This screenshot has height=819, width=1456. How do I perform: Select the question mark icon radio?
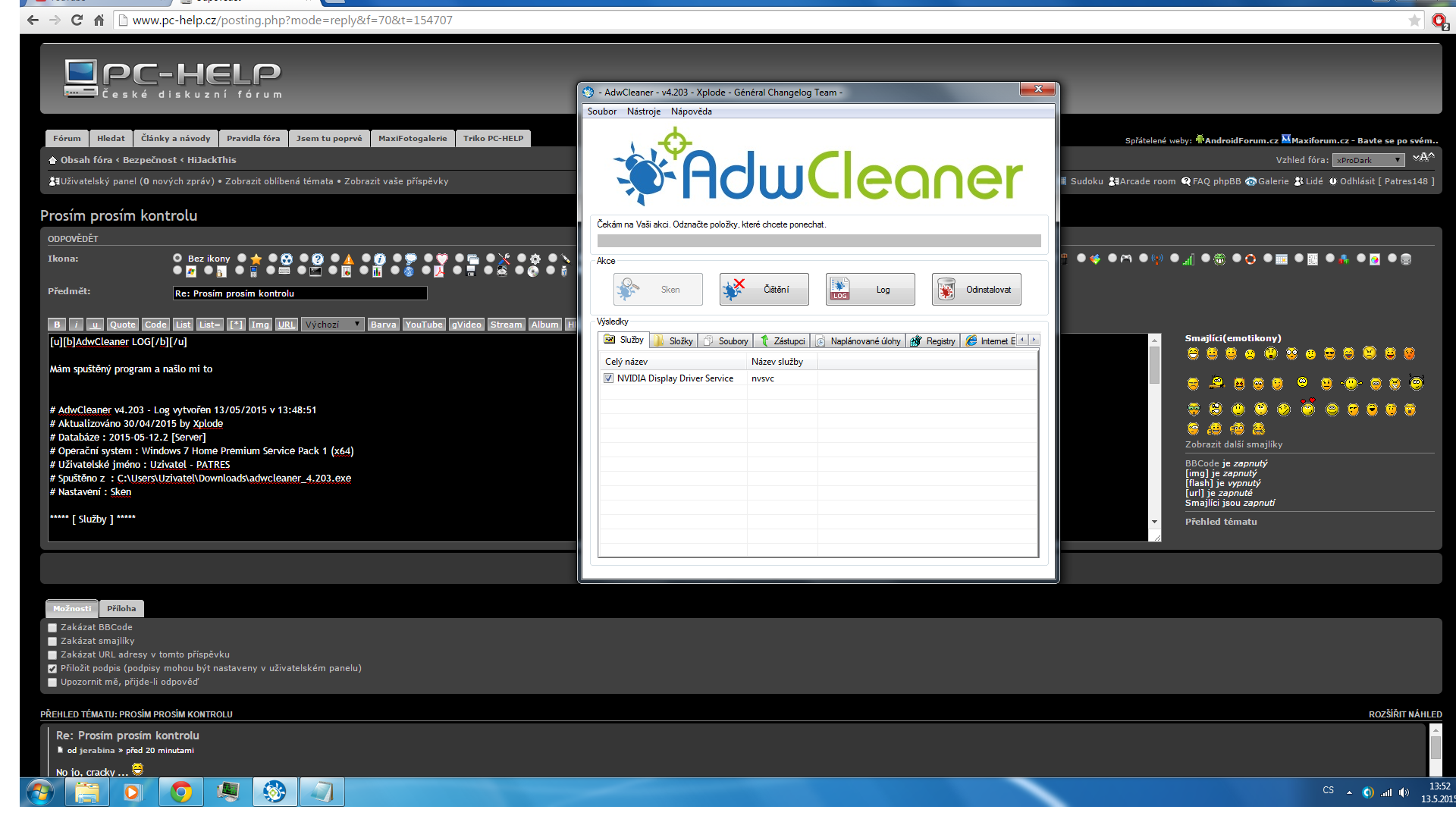304,258
